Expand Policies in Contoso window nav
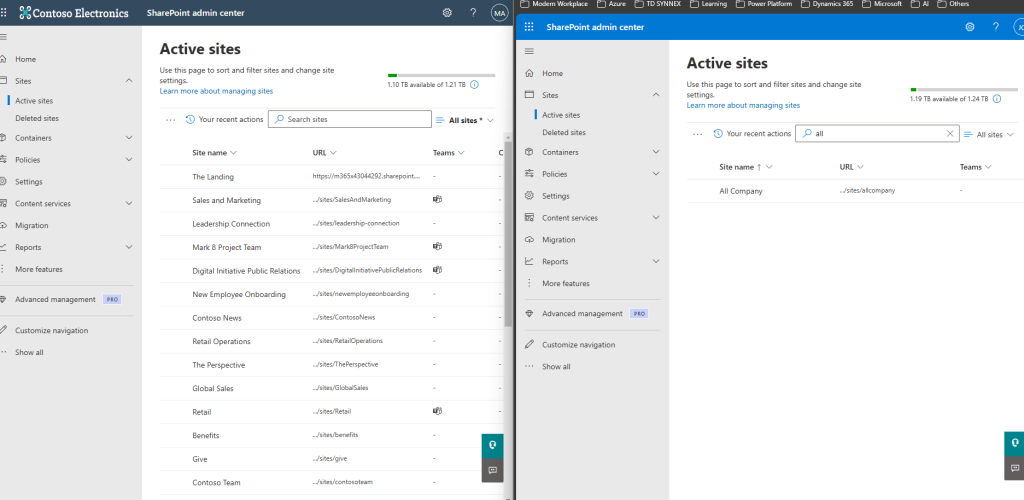Image resolution: width=1024 pixels, height=500 pixels. (x=129, y=159)
